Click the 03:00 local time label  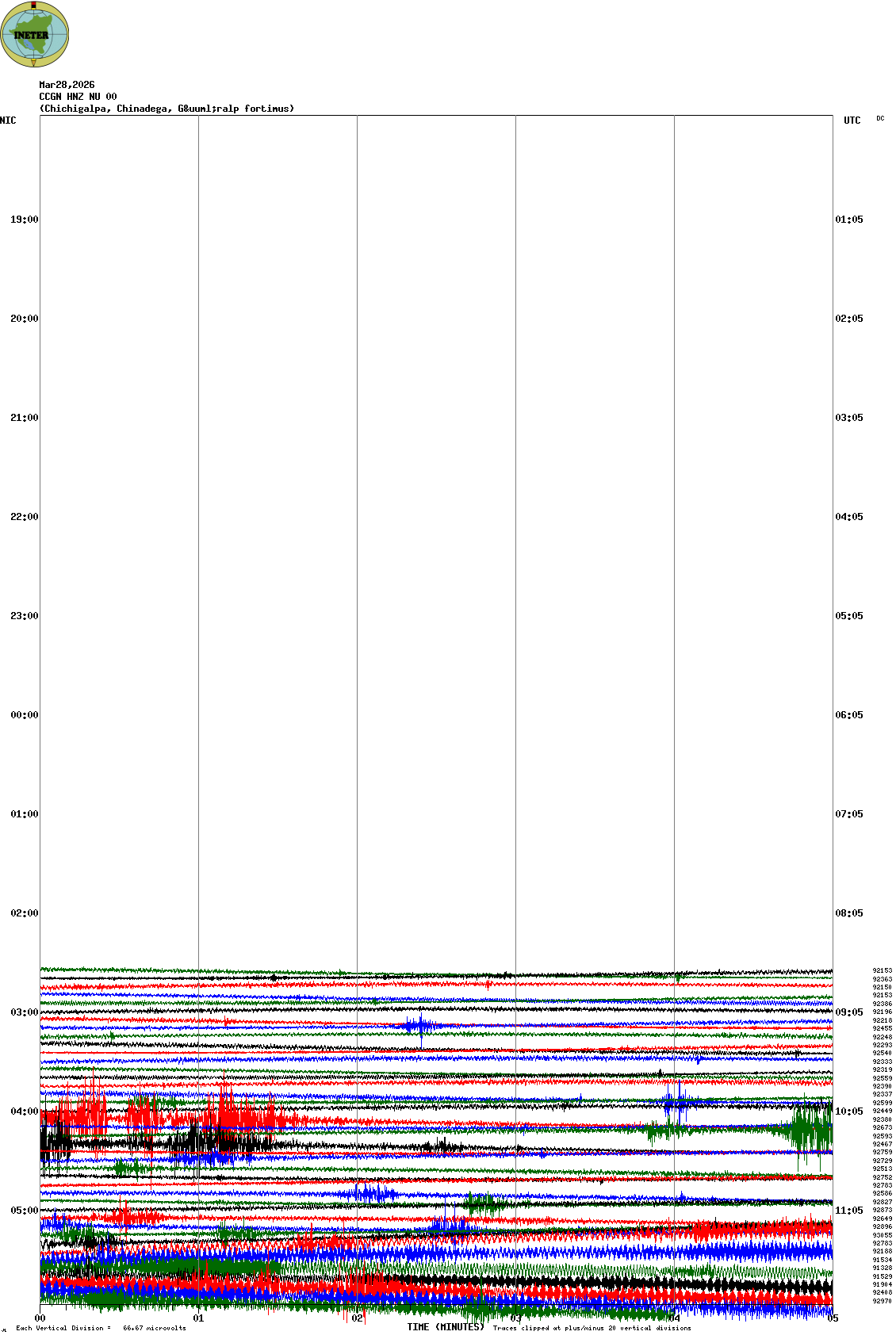24,1012
